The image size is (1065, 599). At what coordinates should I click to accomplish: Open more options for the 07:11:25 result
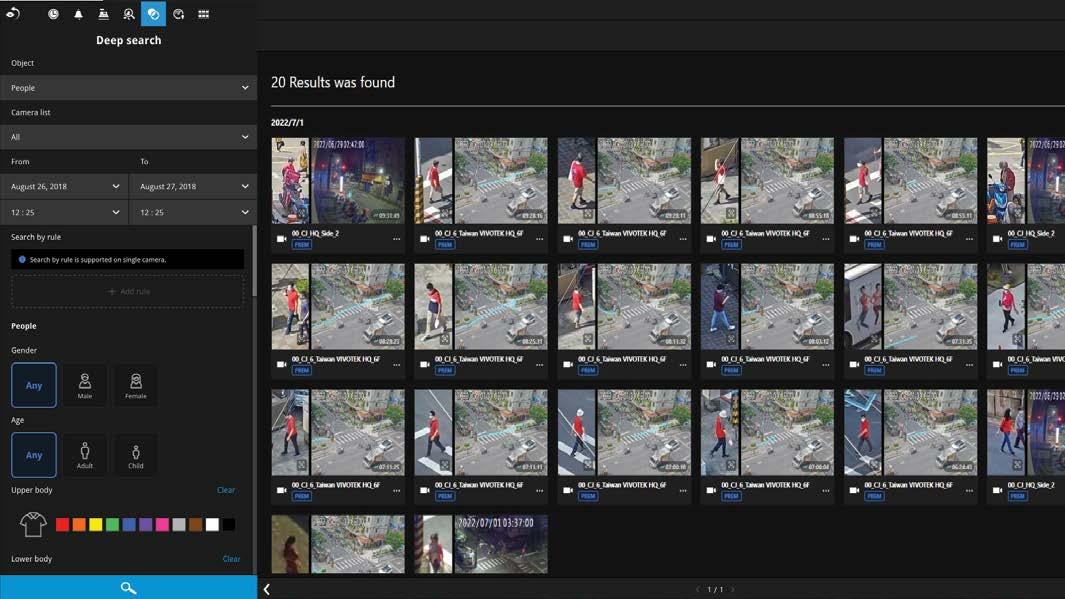tap(397, 490)
